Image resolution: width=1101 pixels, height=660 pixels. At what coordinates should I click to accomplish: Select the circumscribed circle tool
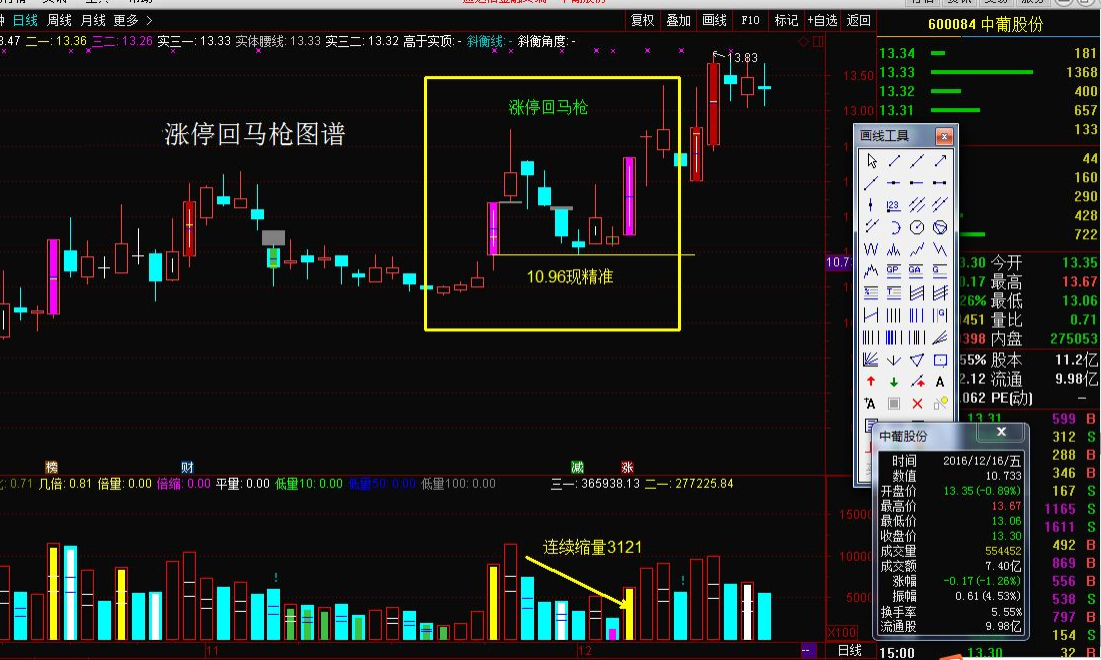pos(940,227)
